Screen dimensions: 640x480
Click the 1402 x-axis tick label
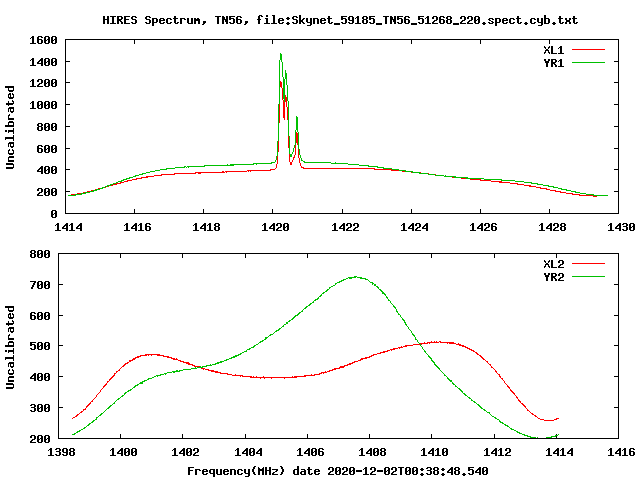185,452
